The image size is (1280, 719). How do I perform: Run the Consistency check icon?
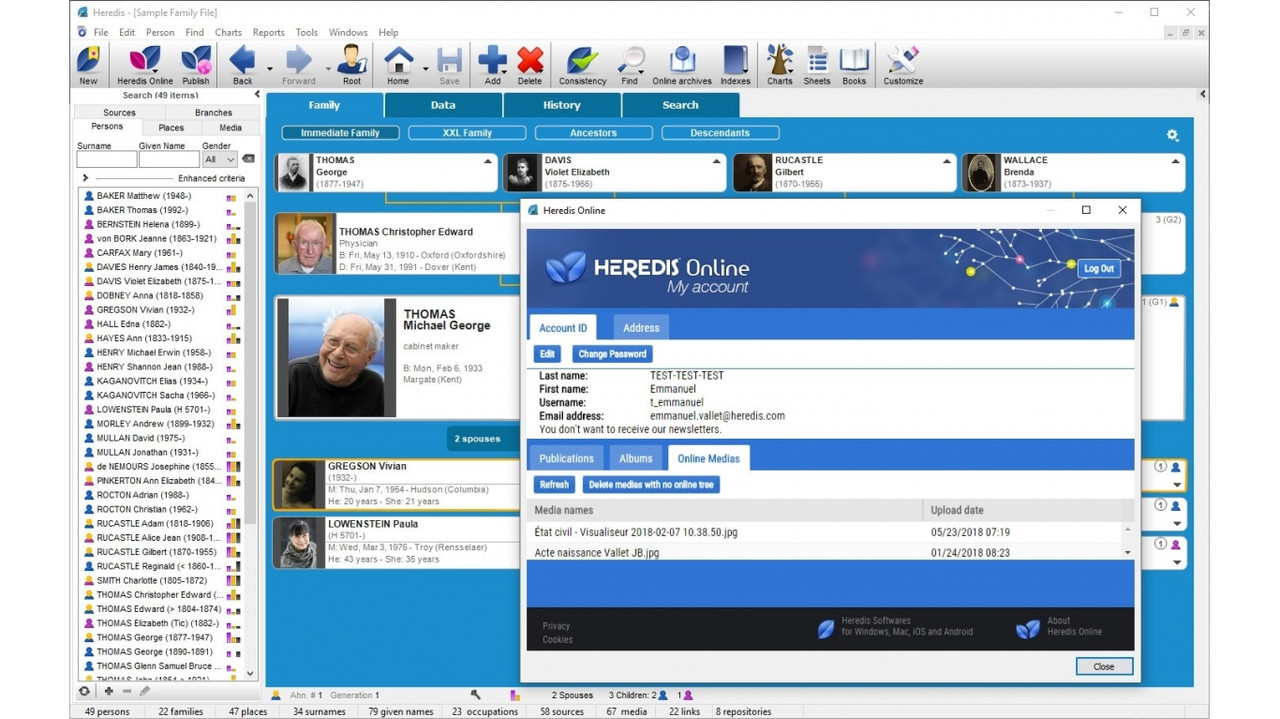click(582, 65)
